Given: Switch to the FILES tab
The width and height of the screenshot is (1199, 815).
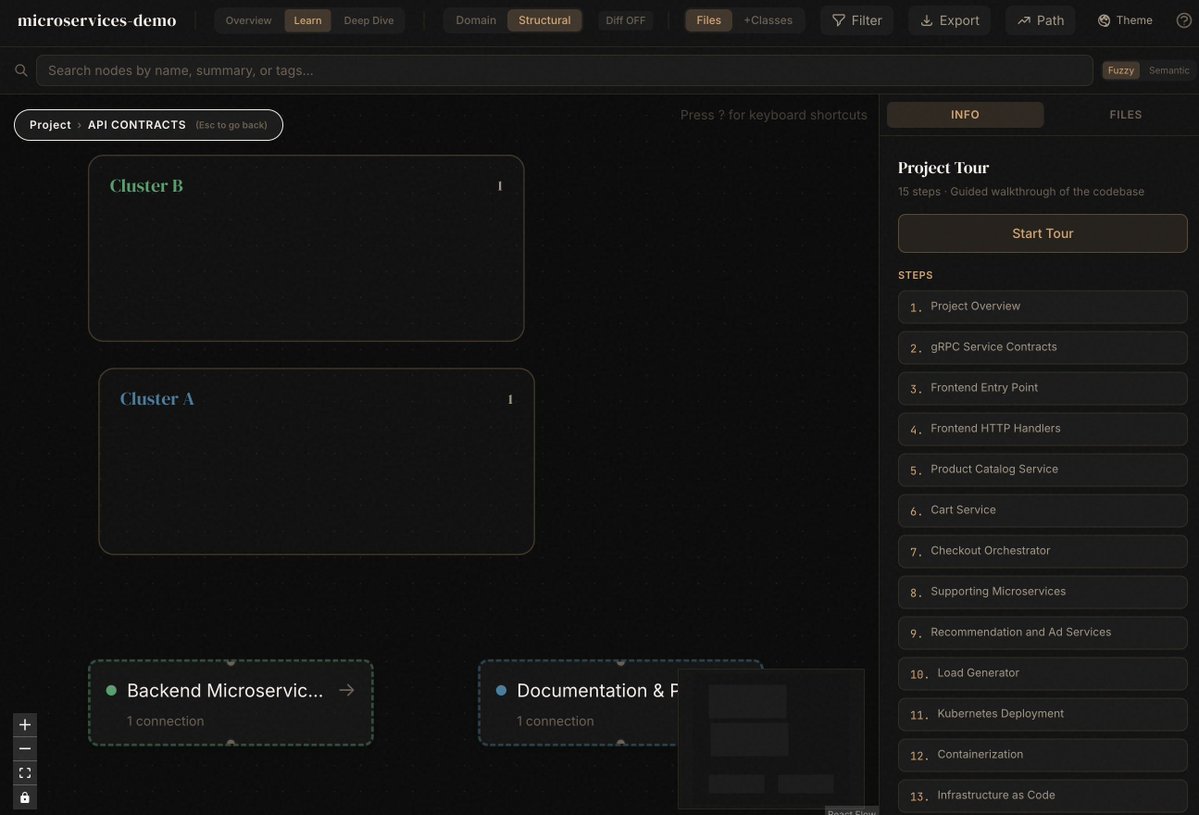Looking at the screenshot, I should [1125, 115].
